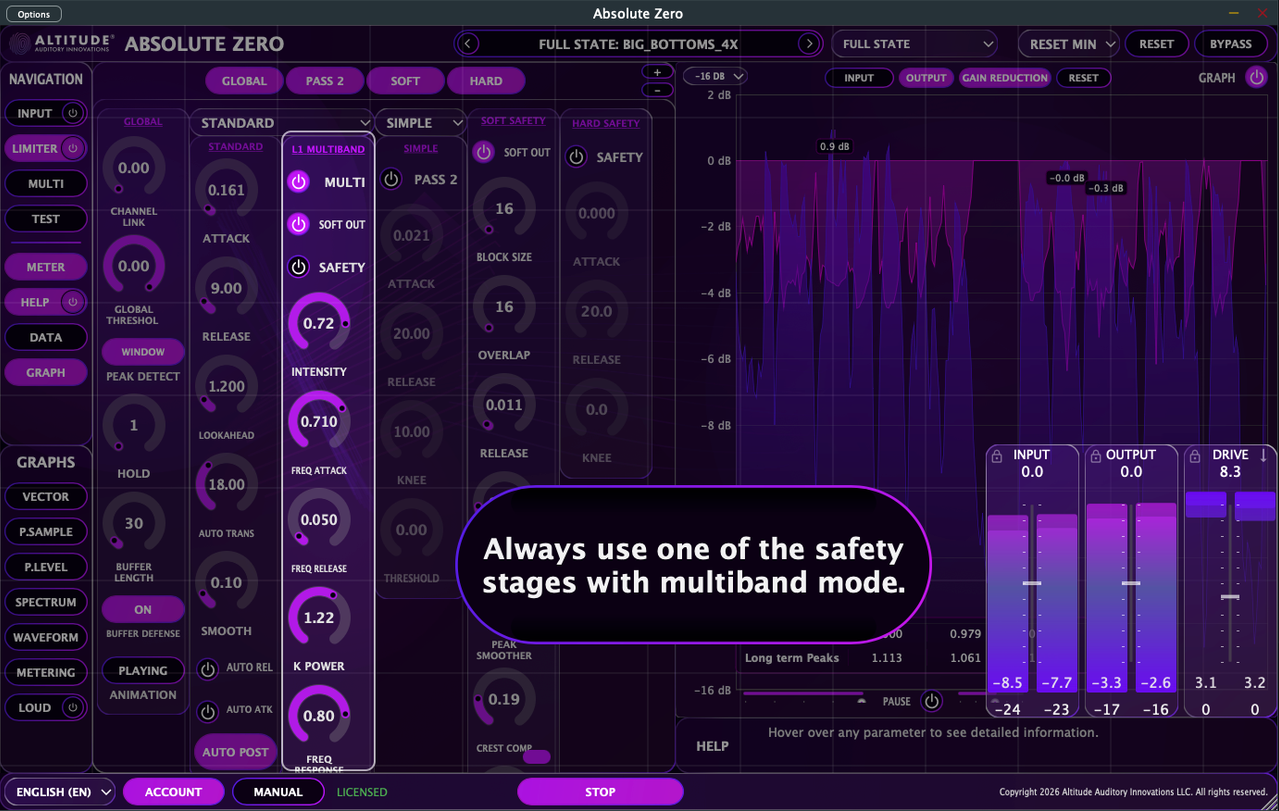The width and height of the screenshot is (1279, 811).
Task: Switch to the HARD tab
Action: (x=486, y=81)
